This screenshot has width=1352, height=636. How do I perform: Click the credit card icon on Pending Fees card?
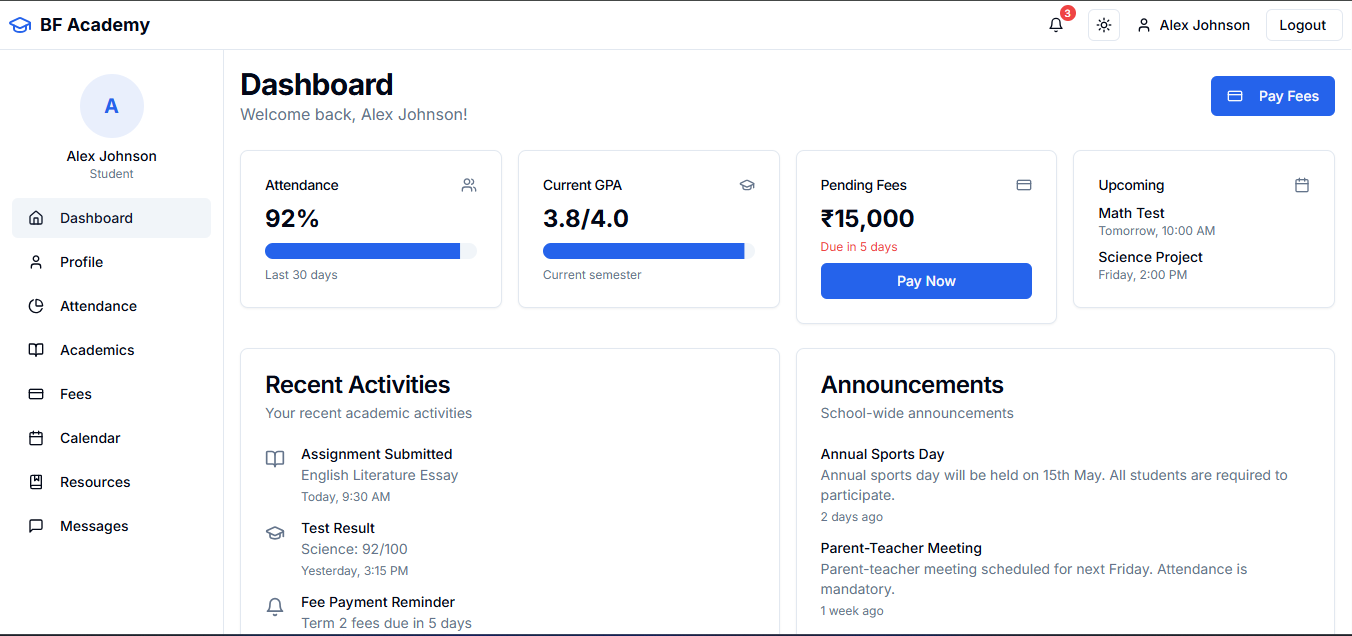tap(1024, 185)
